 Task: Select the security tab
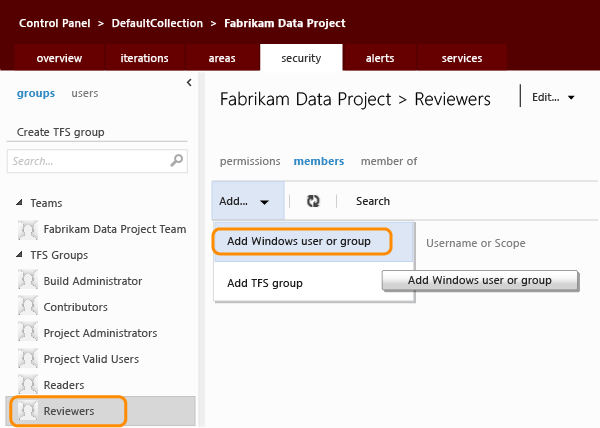pyautogui.click(x=301, y=58)
